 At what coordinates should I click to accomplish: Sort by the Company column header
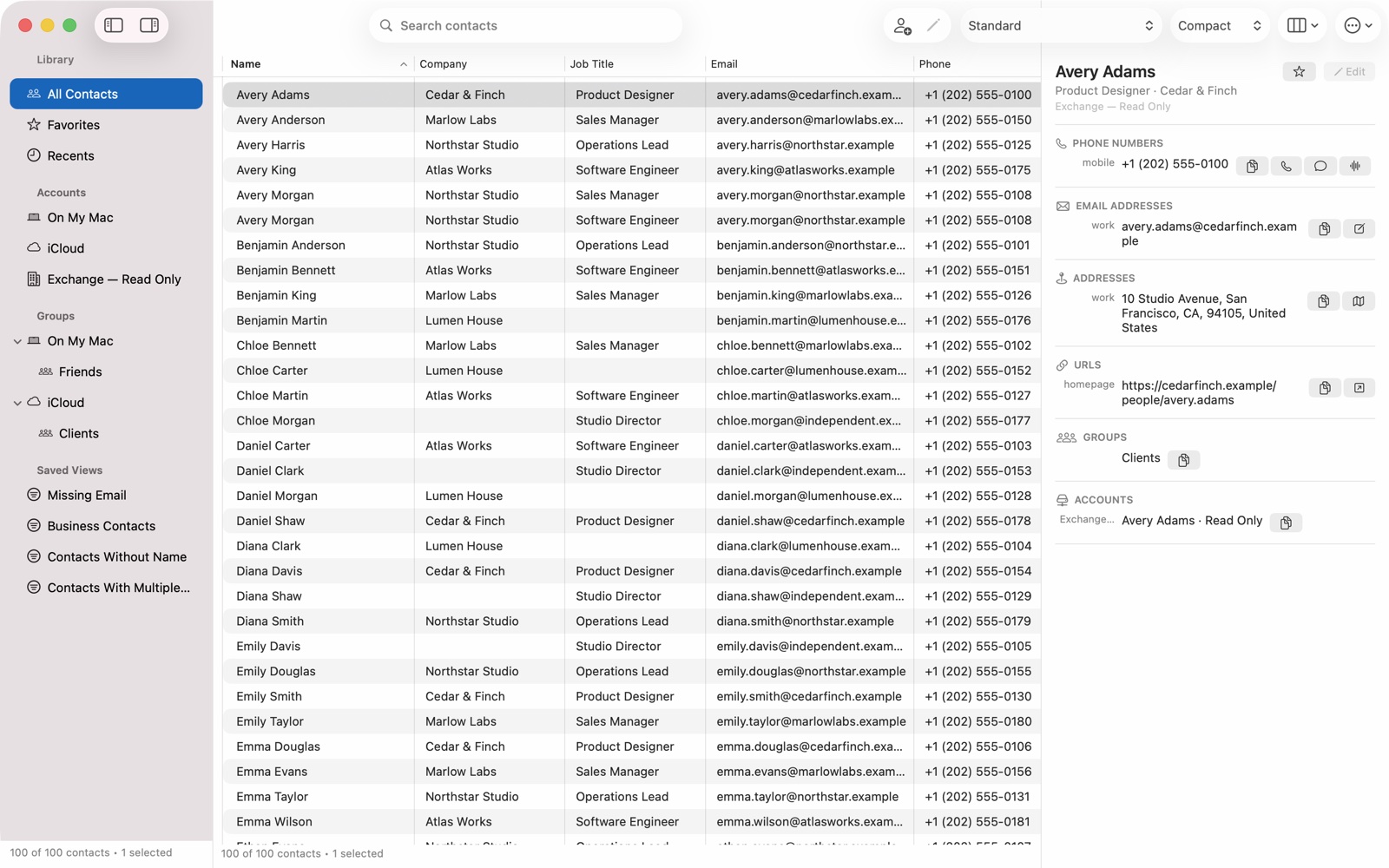click(x=488, y=64)
